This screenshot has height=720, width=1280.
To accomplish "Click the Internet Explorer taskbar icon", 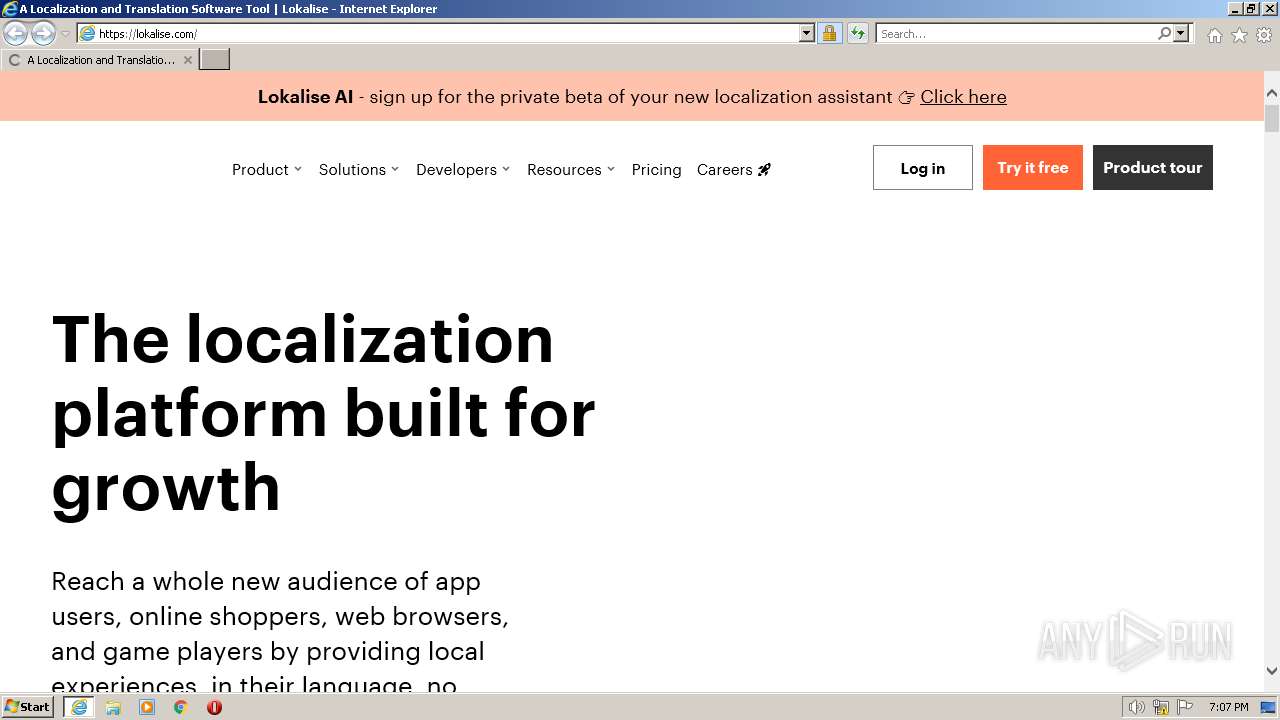I will (78, 707).
